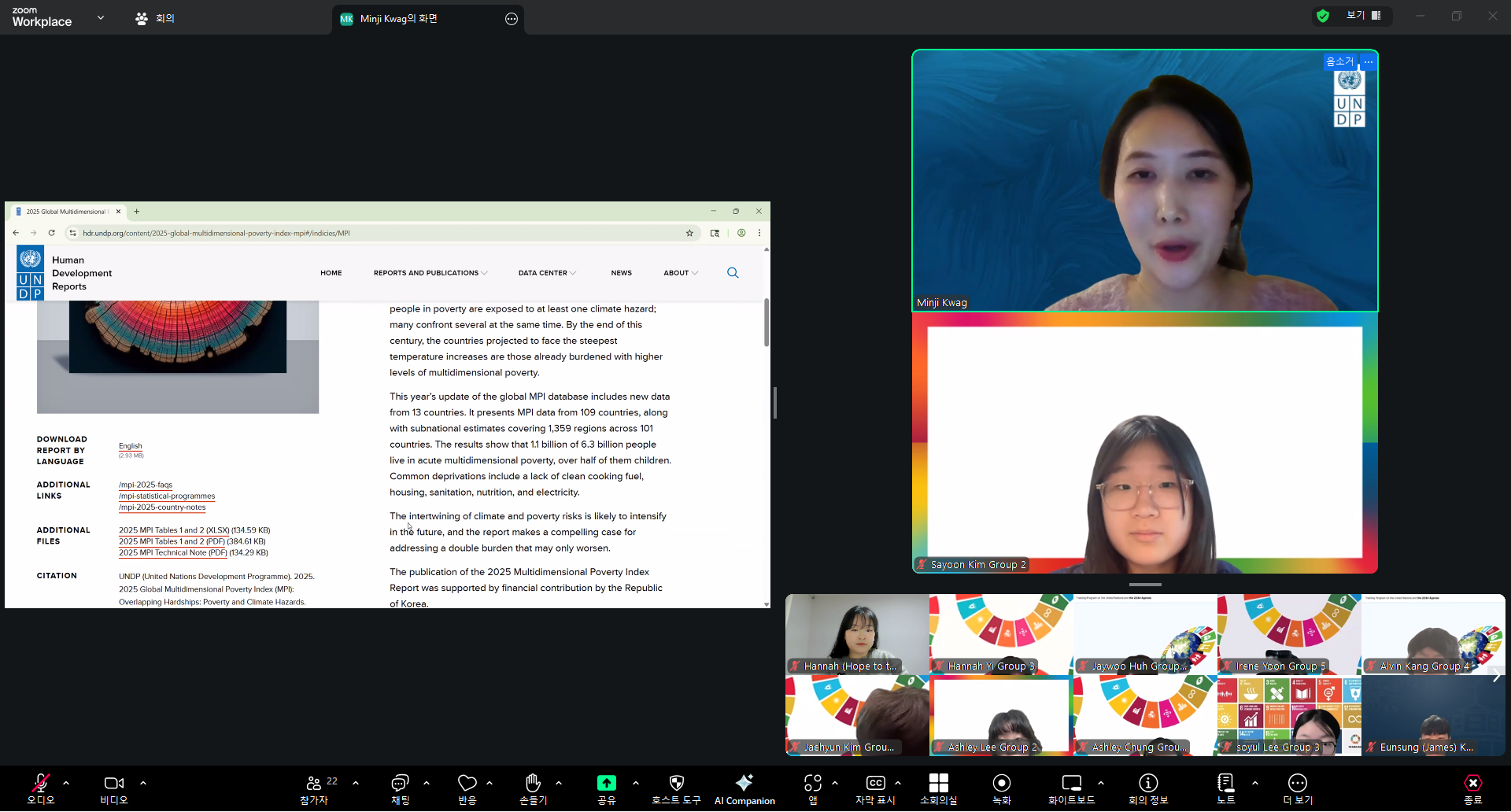Launch AI Companion
The image size is (1511, 812).
coord(744,788)
